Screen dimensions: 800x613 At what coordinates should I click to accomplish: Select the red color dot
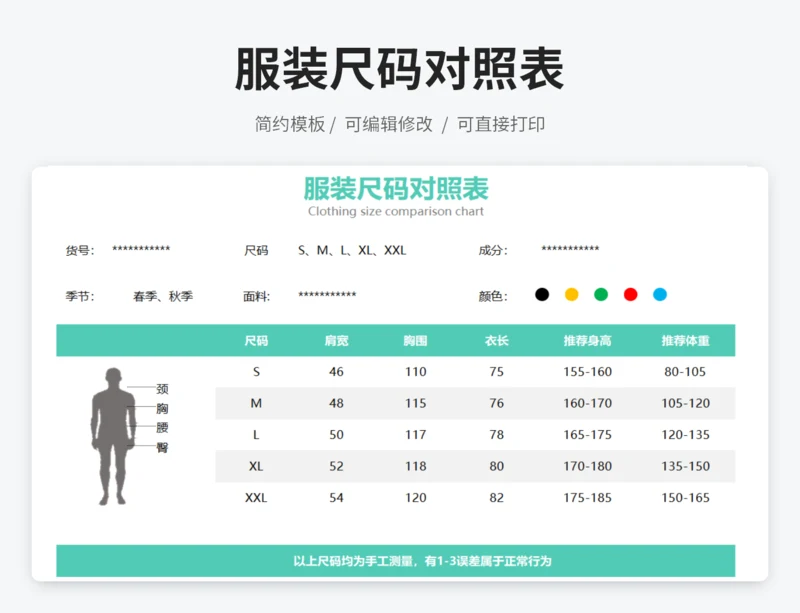tap(631, 295)
